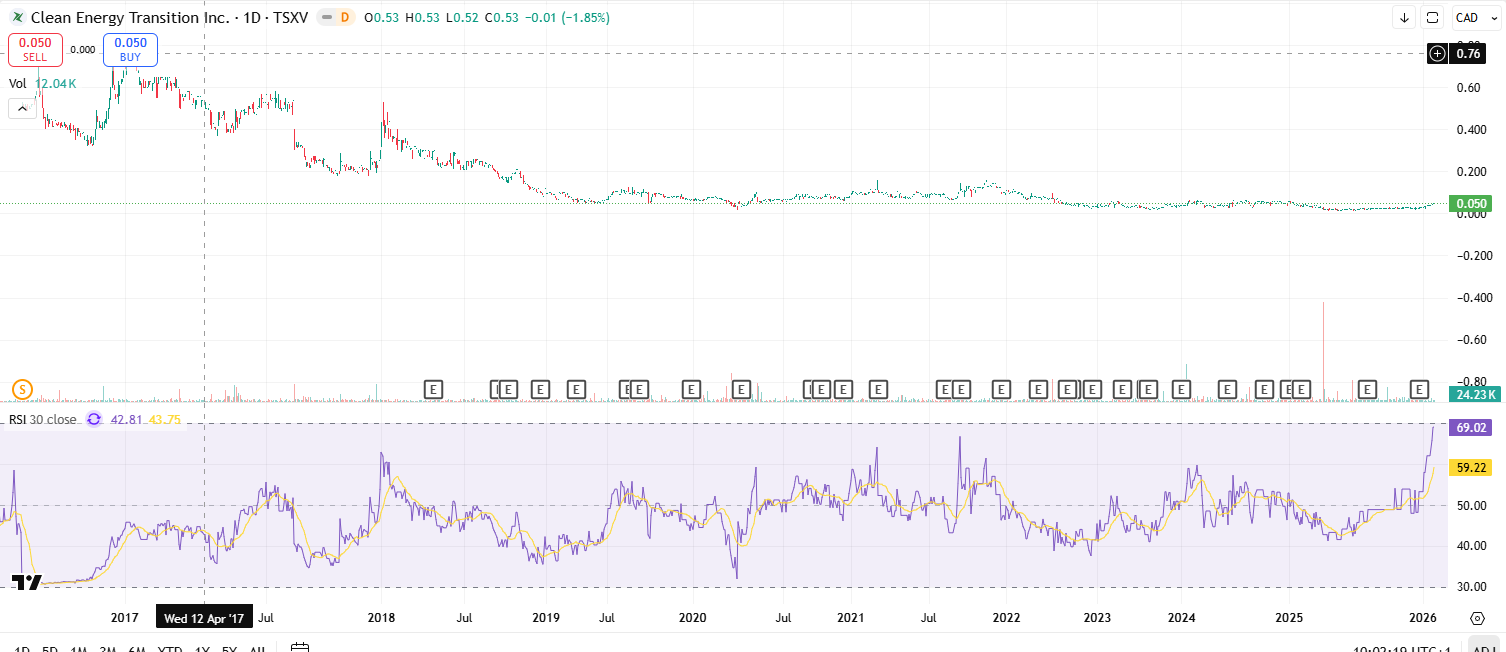Image resolution: width=1506 pixels, height=652 pixels.
Task: Click the plus icon beside 0.76 price
Action: (x=1437, y=54)
